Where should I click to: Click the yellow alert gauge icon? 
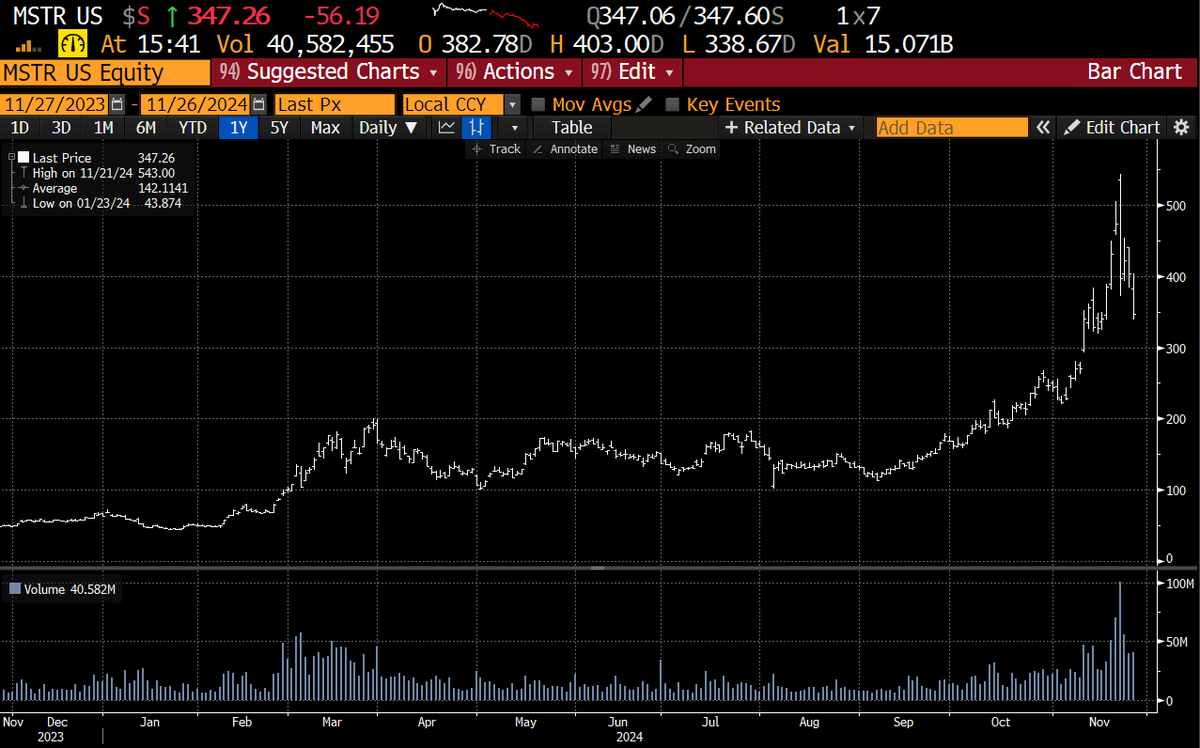point(73,43)
